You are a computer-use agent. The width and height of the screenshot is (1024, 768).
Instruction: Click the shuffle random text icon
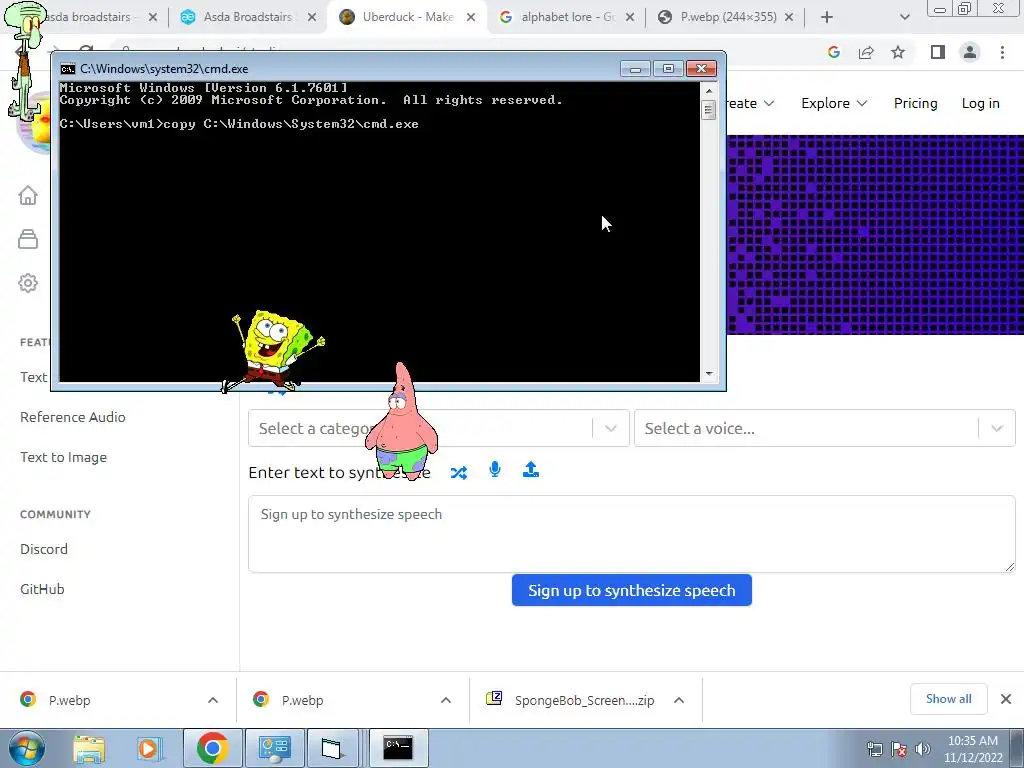click(x=458, y=472)
